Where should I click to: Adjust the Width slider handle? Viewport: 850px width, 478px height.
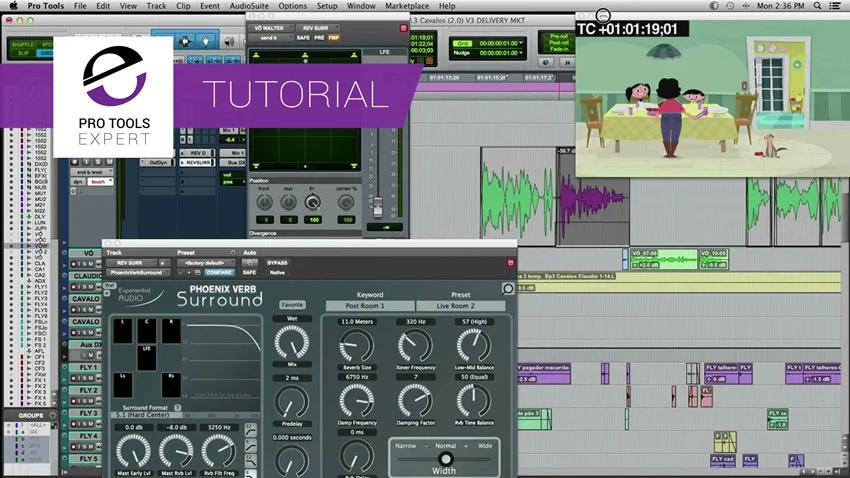(x=445, y=458)
